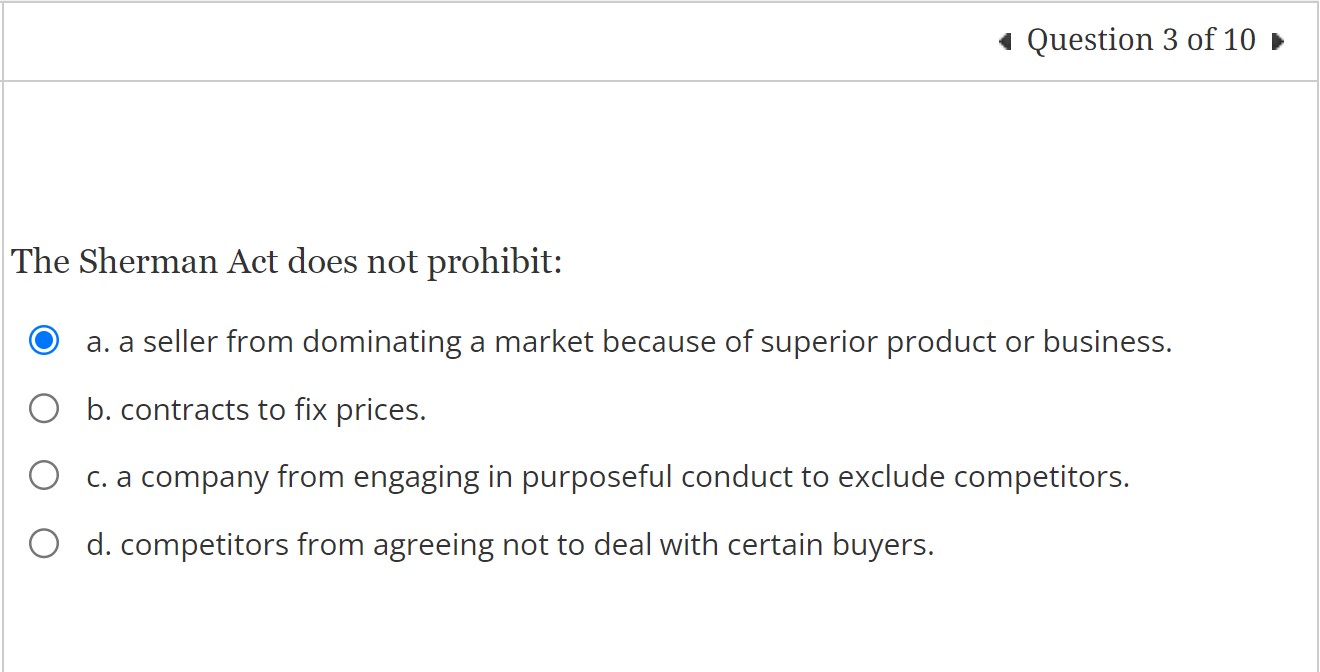Click the text of option a about superior product
The width and height of the screenshot is (1320, 672).
pyautogui.click(x=629, y=341)
